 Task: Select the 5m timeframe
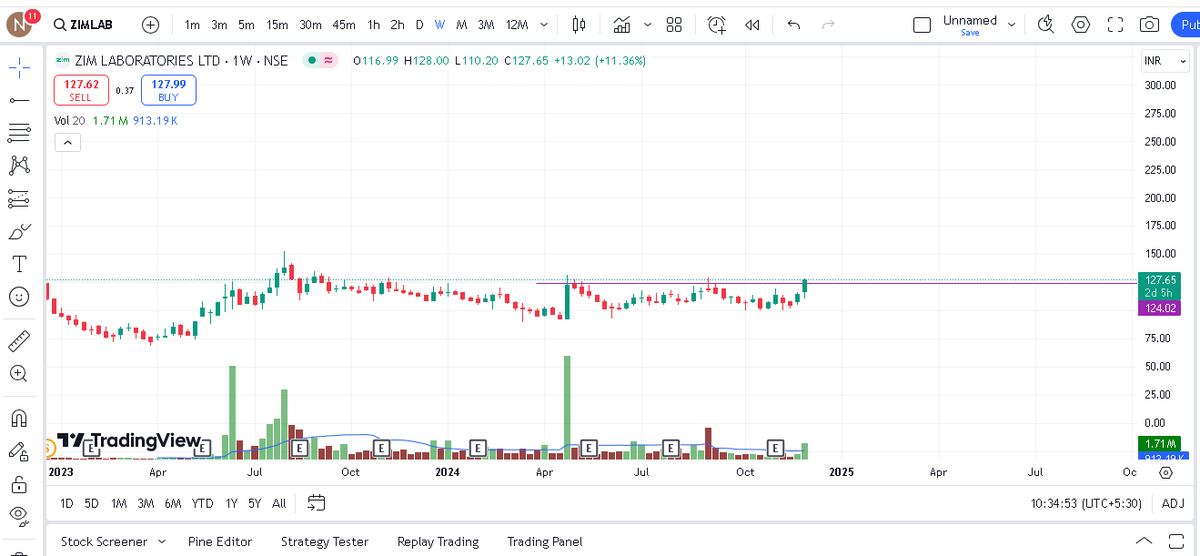tap(246, 24)
